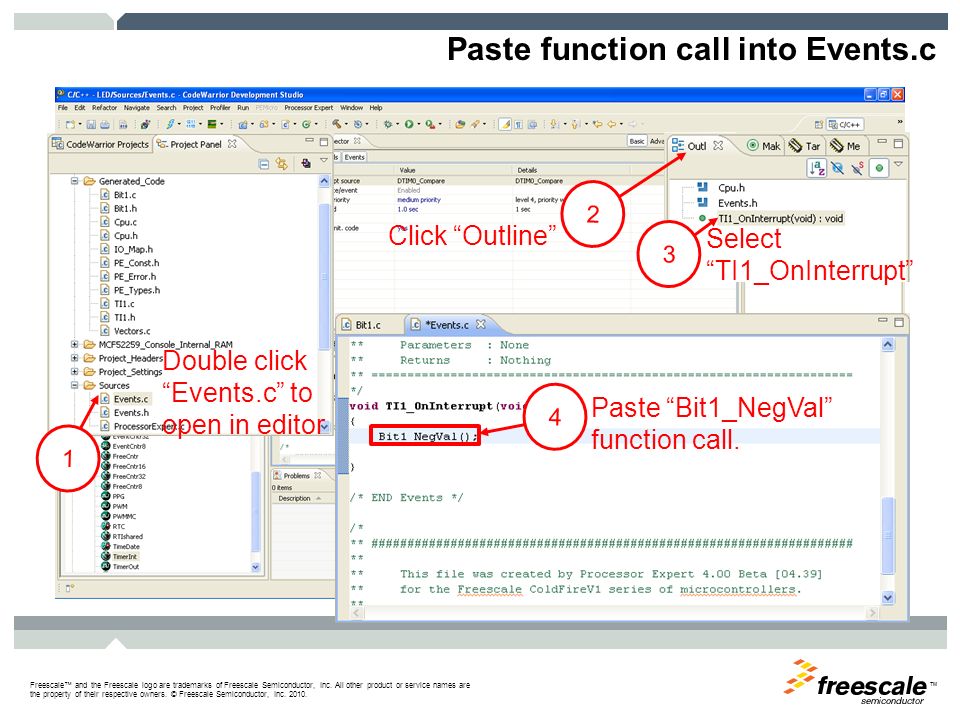
Task: Click the Build hammer toolbar icon
Action: (337, 124)
